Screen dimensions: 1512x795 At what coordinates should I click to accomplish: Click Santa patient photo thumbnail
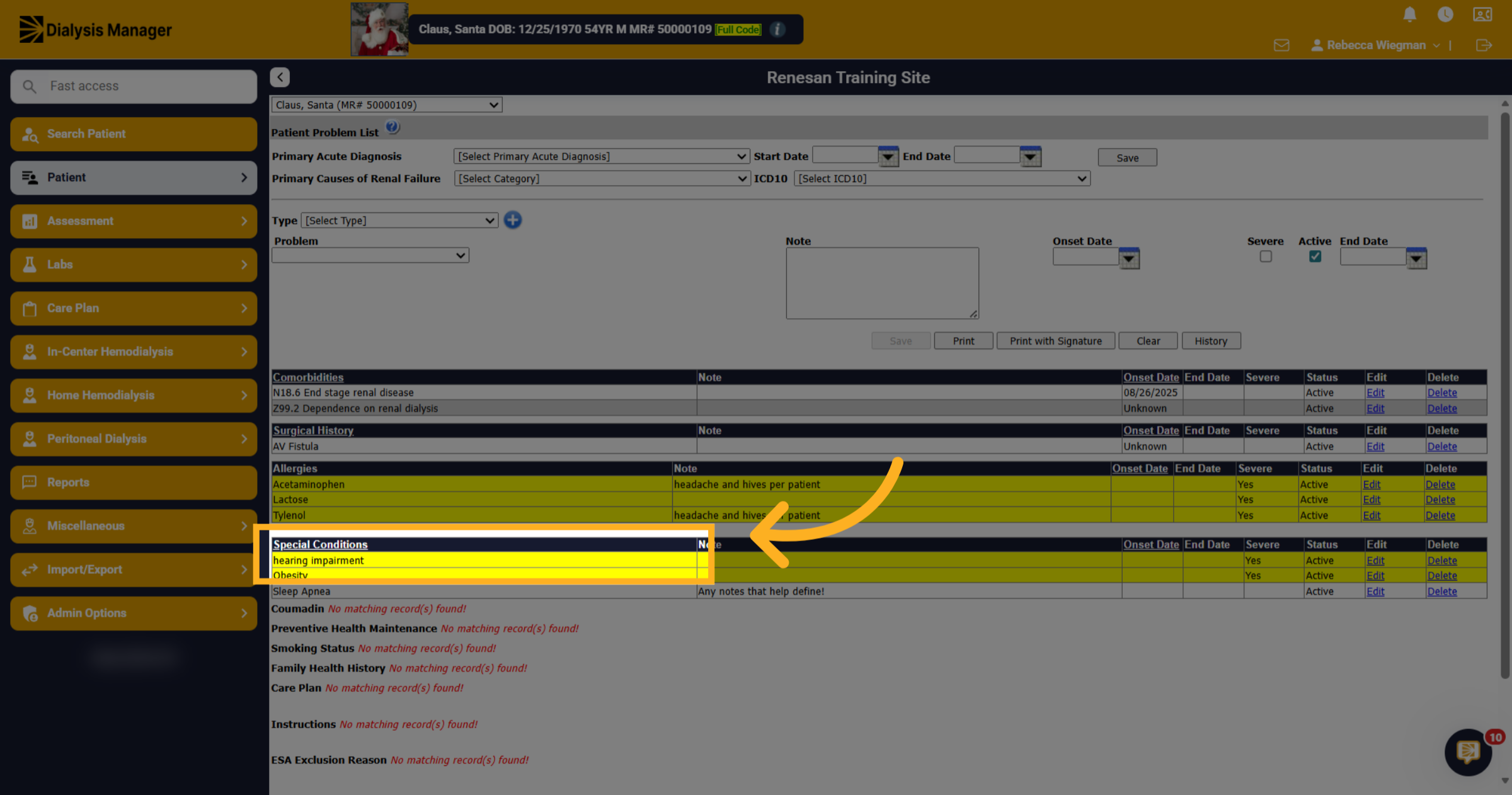[379, 30]
